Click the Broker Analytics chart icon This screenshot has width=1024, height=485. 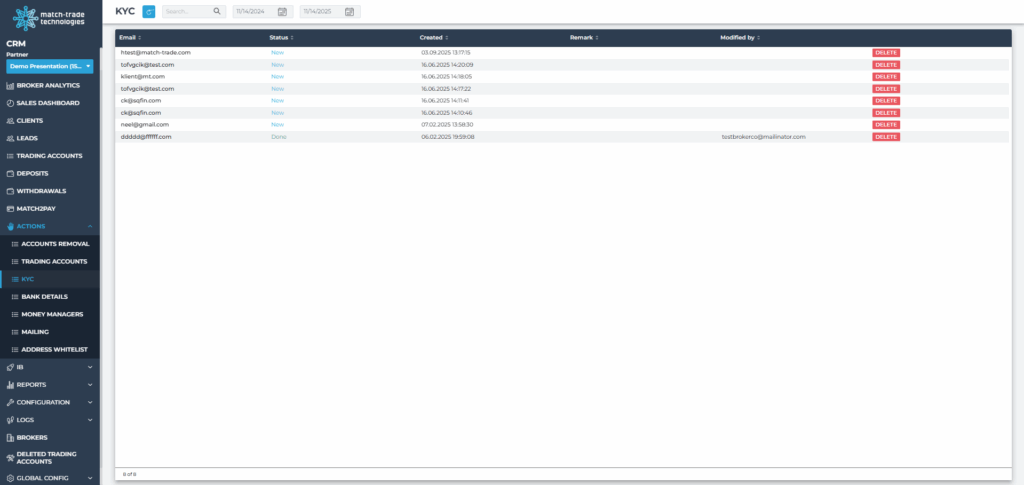point(9,85)
